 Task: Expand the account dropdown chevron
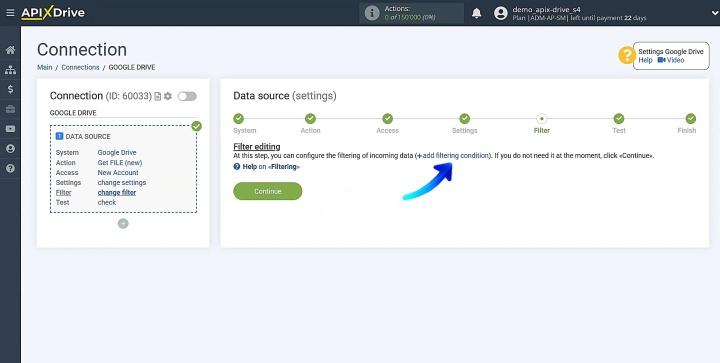point(714,13)
